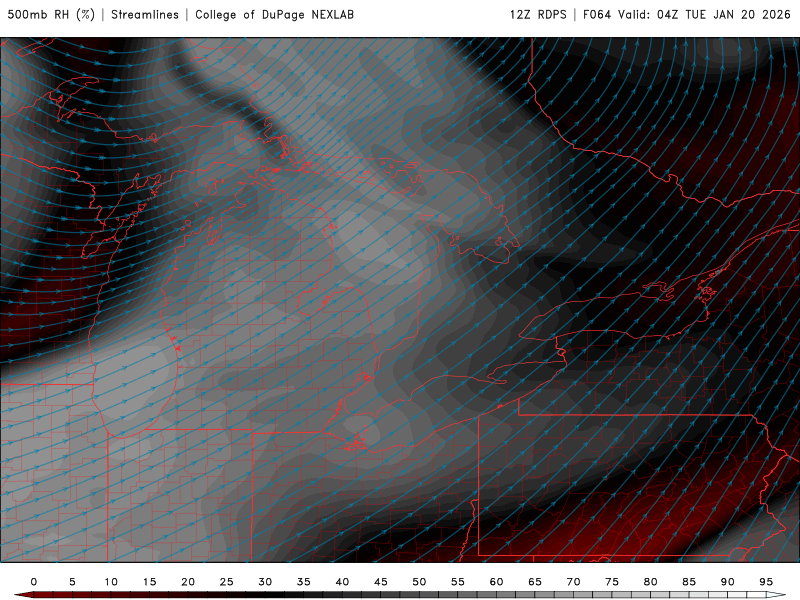
Task: Click the colorbar label "15"
Action: click(149, 582)
